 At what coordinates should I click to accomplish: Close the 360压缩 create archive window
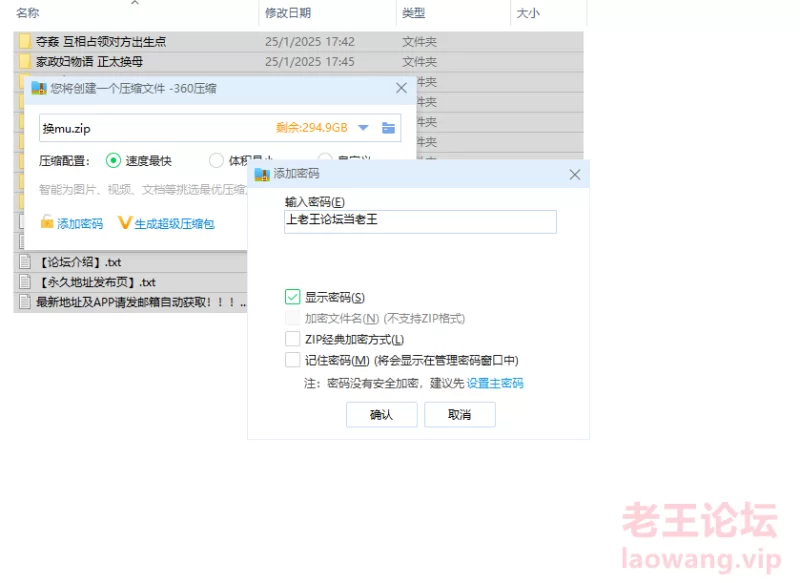[401, 88]
